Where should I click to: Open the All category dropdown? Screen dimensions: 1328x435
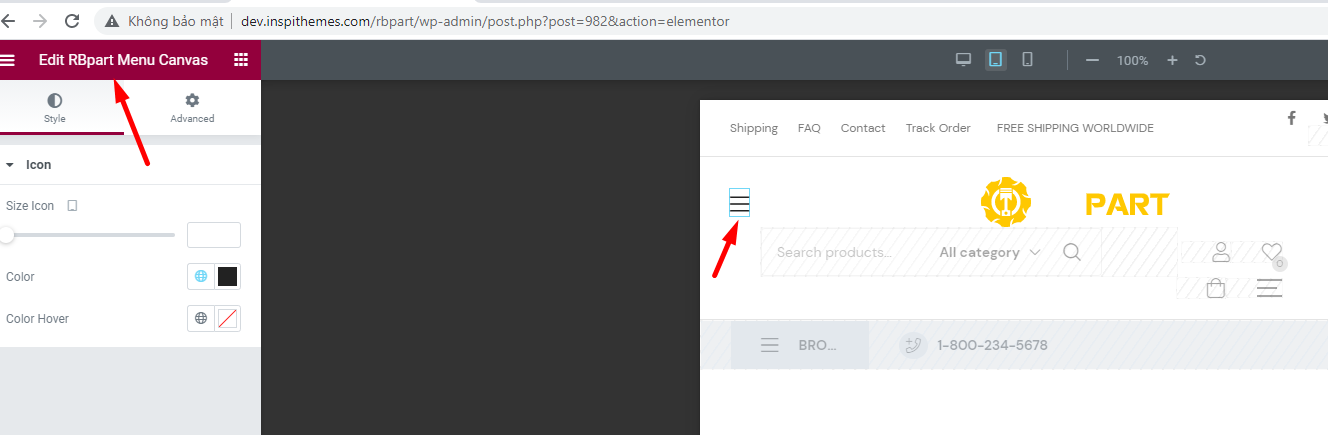989,252
